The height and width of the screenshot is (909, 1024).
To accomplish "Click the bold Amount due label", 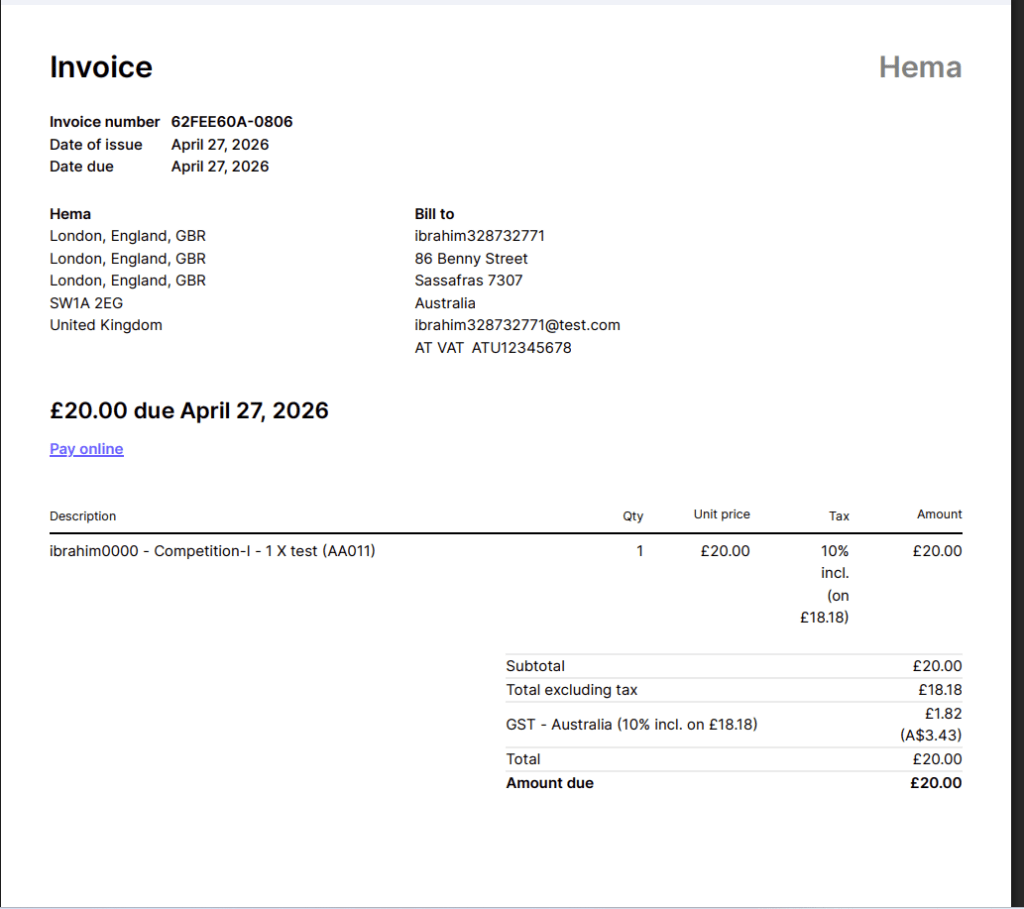I will pos(549,783).
